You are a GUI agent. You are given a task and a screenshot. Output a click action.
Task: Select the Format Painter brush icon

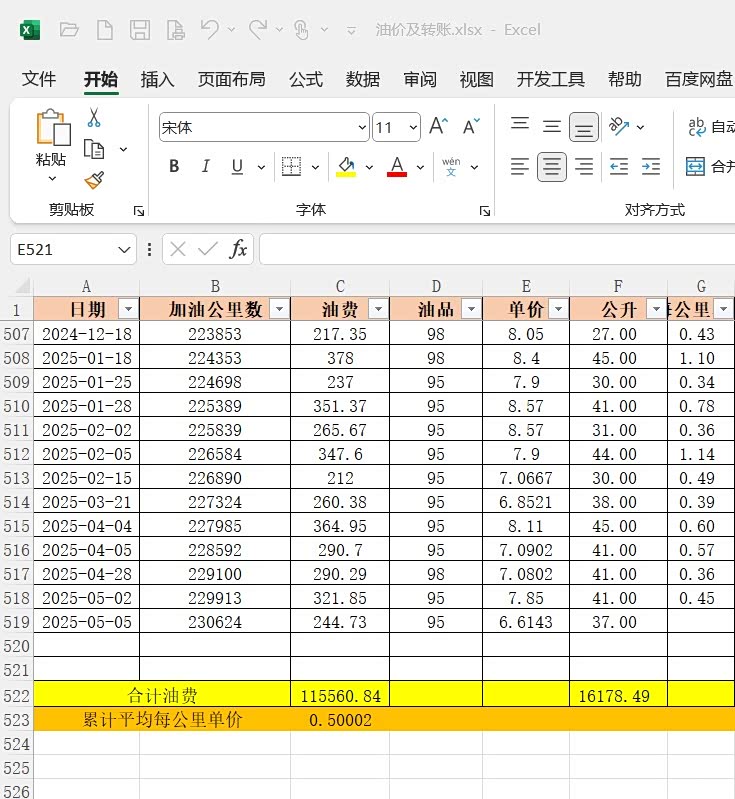pos(94,180)
